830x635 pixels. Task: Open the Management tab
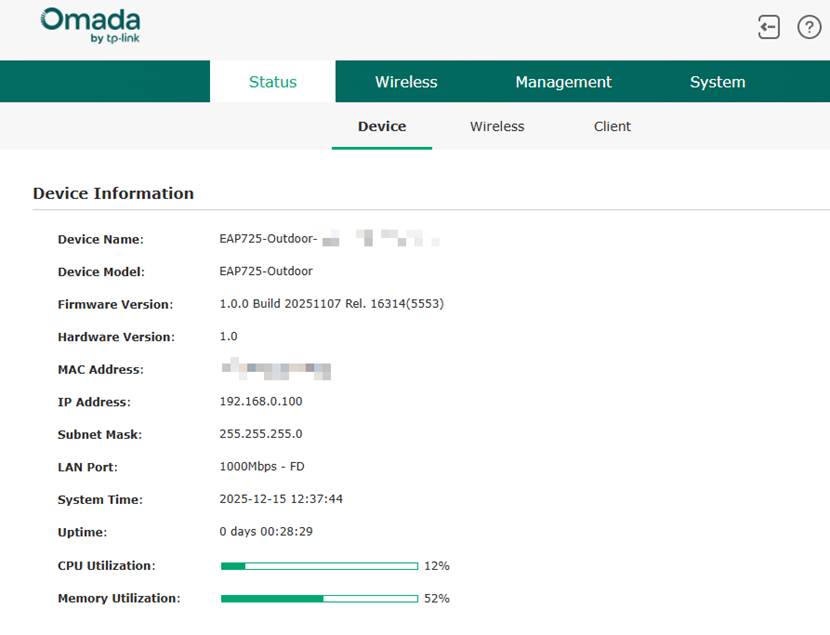[x=563, y=81]
